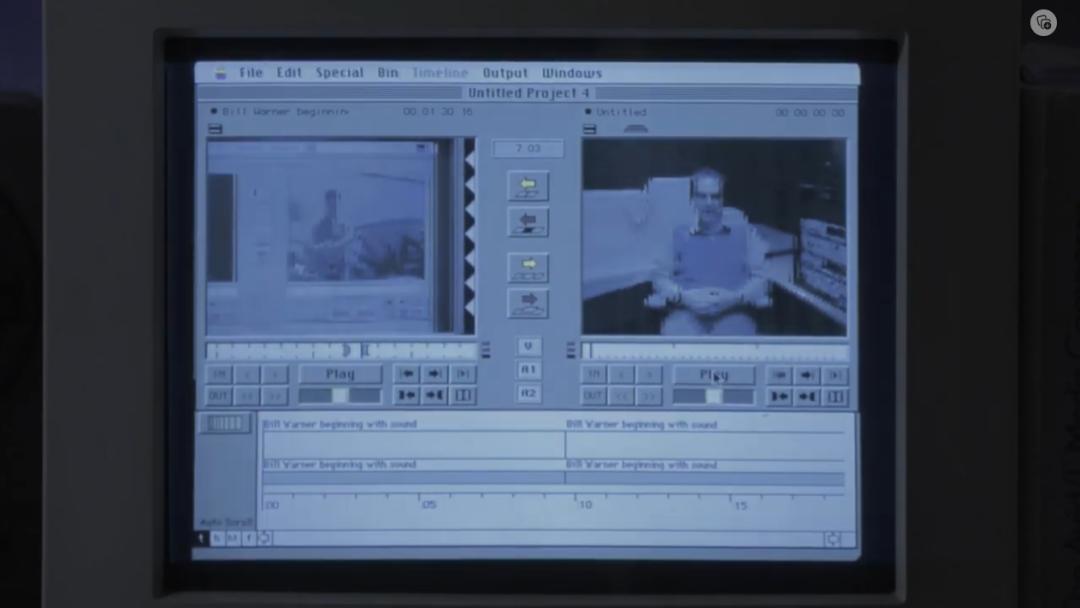1080x608 pixels.
Task: Toggle the V video track selector
Action: click(528, 346)
